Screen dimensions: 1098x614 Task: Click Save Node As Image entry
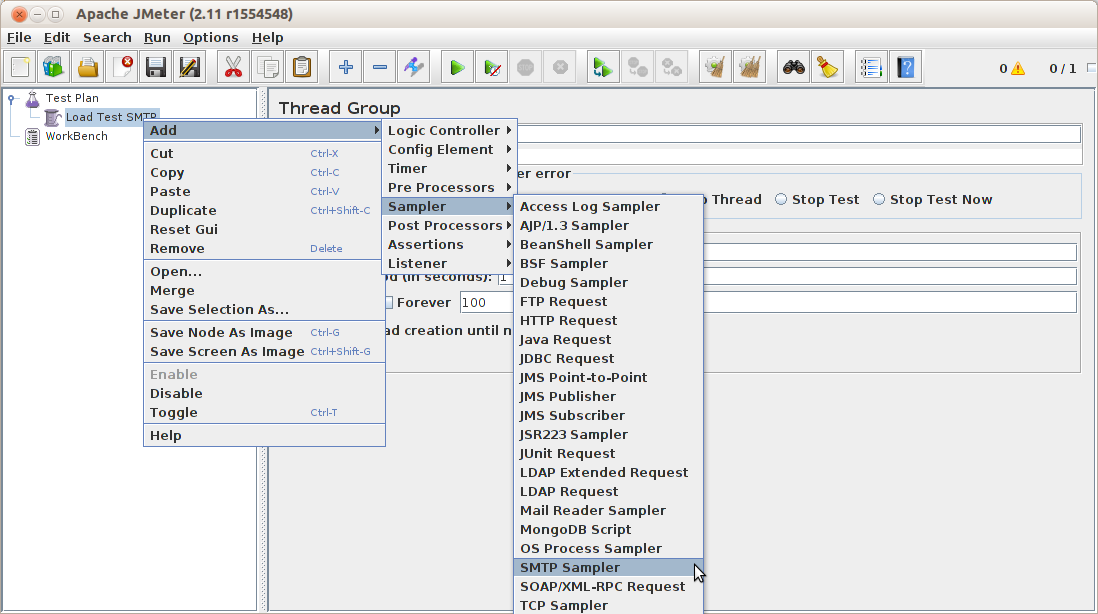264,332
